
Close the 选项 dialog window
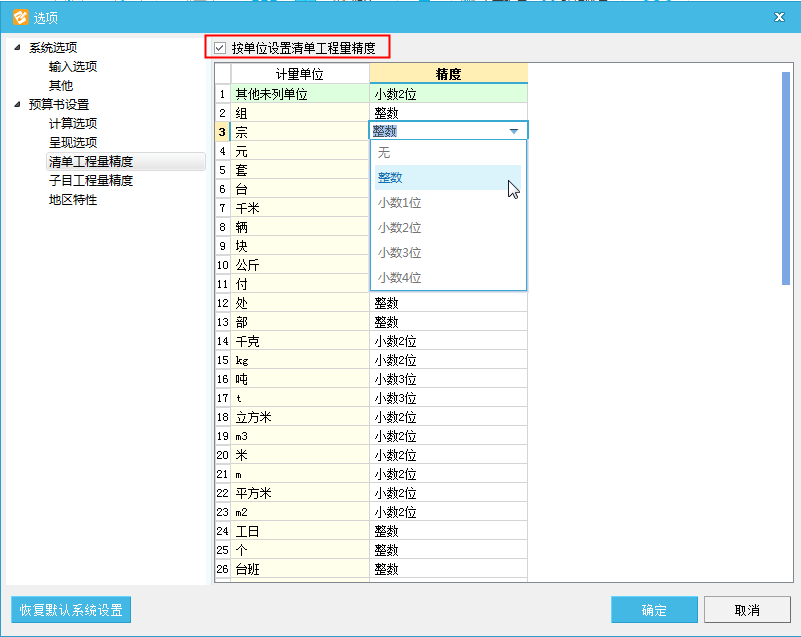[779, 16]
